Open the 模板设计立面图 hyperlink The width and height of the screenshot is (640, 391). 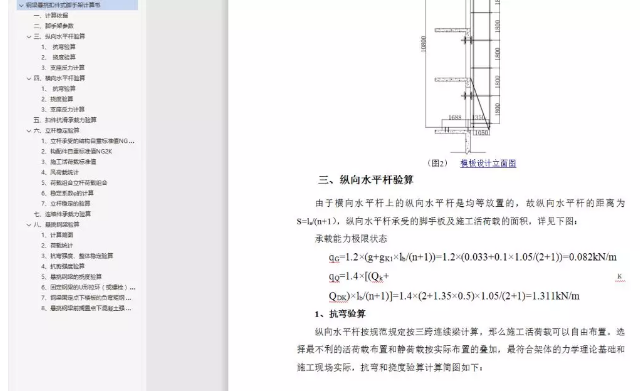point(488,163)
